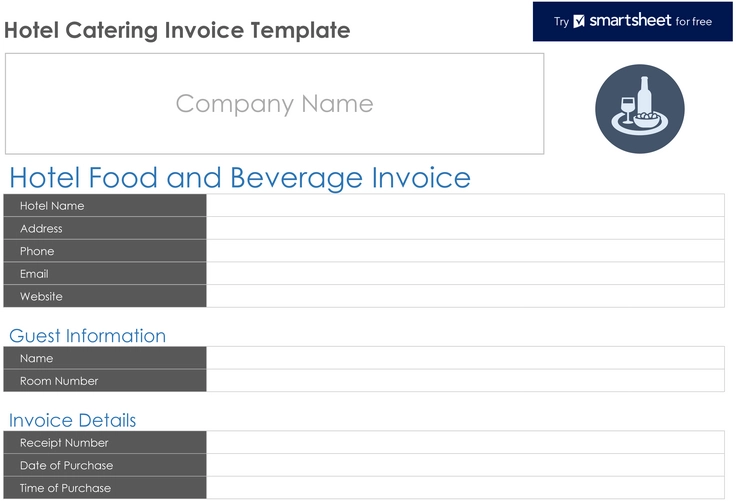Click the Invoice Details section heading
The height and width of the screenshot is (501, 736).
[72, 420]
